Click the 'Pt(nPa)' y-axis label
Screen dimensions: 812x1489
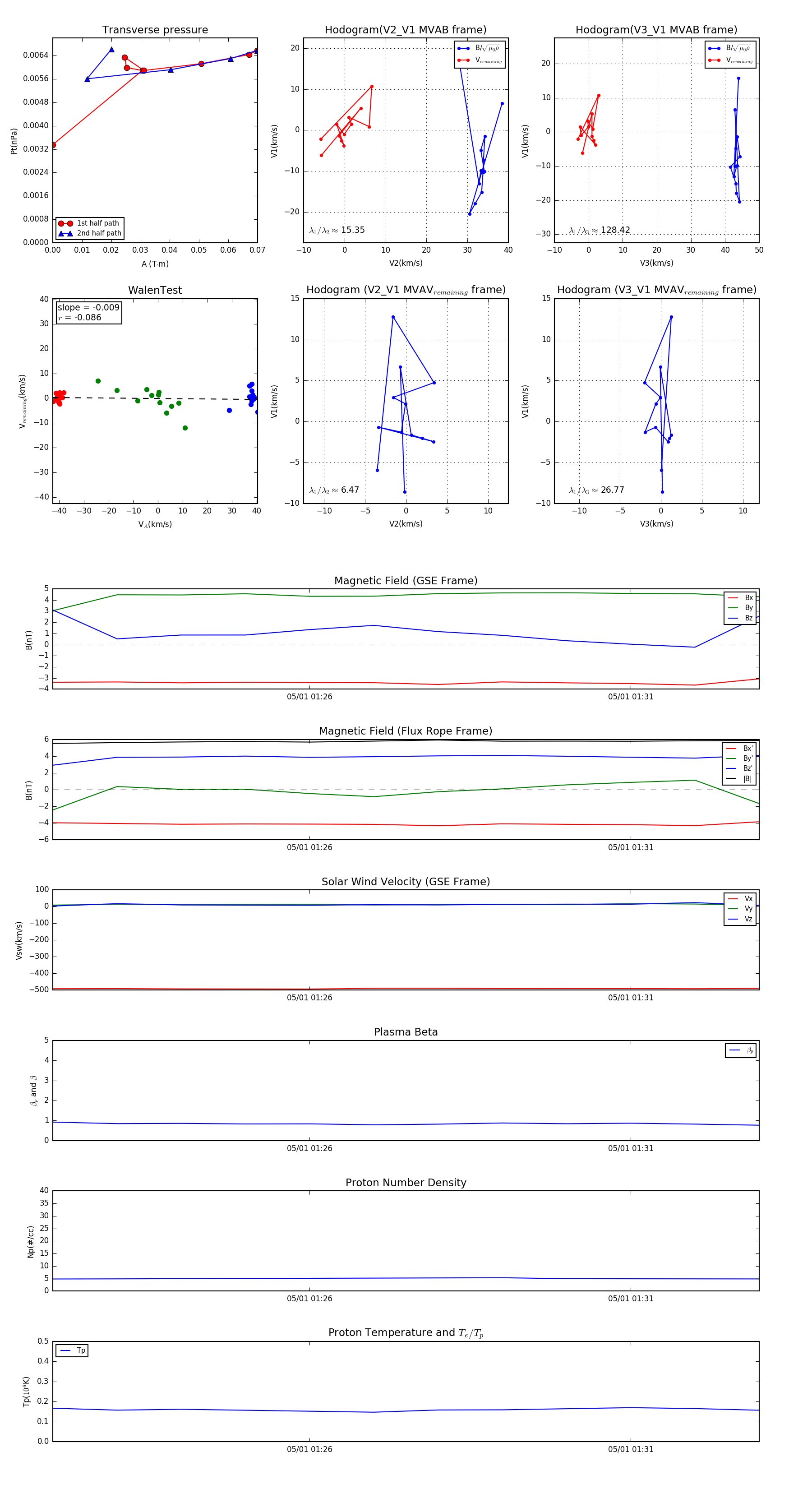pos(14,140)
